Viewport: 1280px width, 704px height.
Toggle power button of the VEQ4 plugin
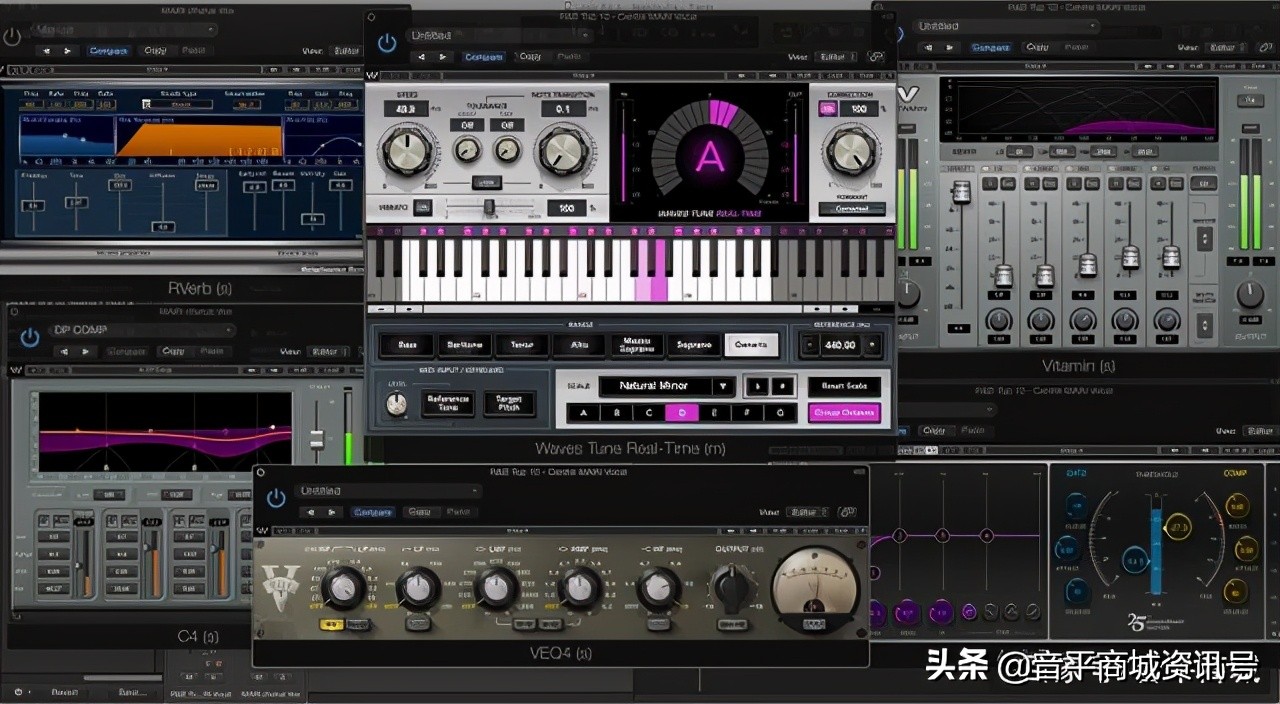tap(276, 498)
